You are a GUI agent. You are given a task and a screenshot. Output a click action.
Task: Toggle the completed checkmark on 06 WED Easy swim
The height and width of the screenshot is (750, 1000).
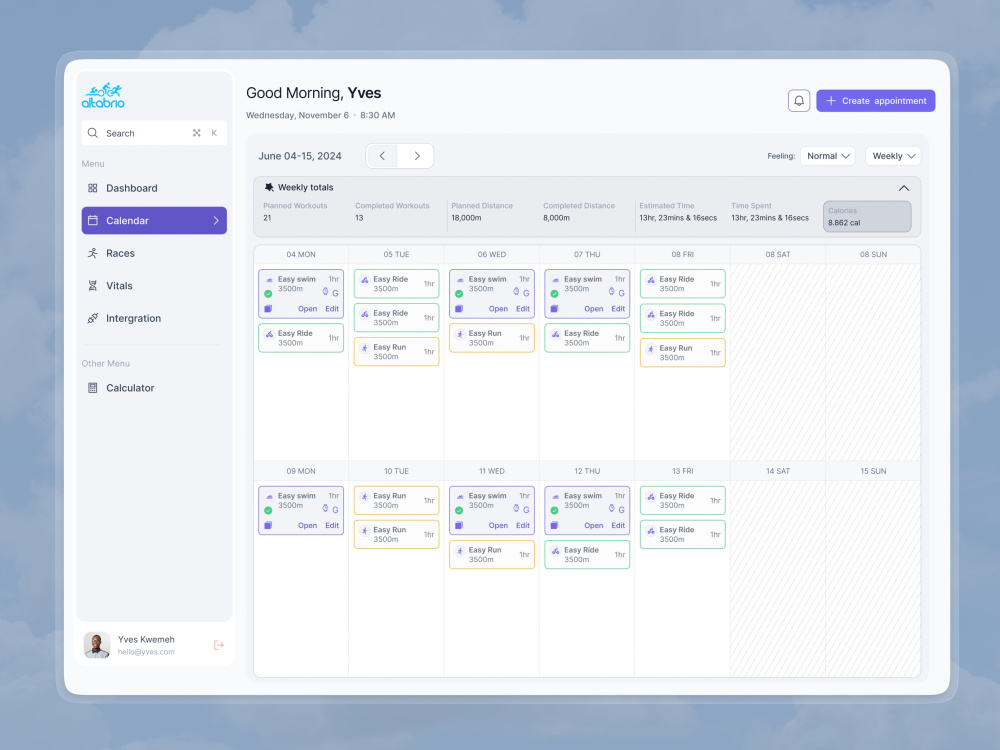[459, 294]
